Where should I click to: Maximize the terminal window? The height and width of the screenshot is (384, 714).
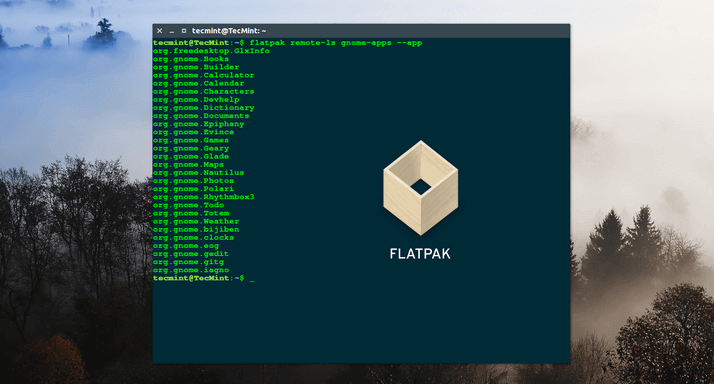point(184,31)
